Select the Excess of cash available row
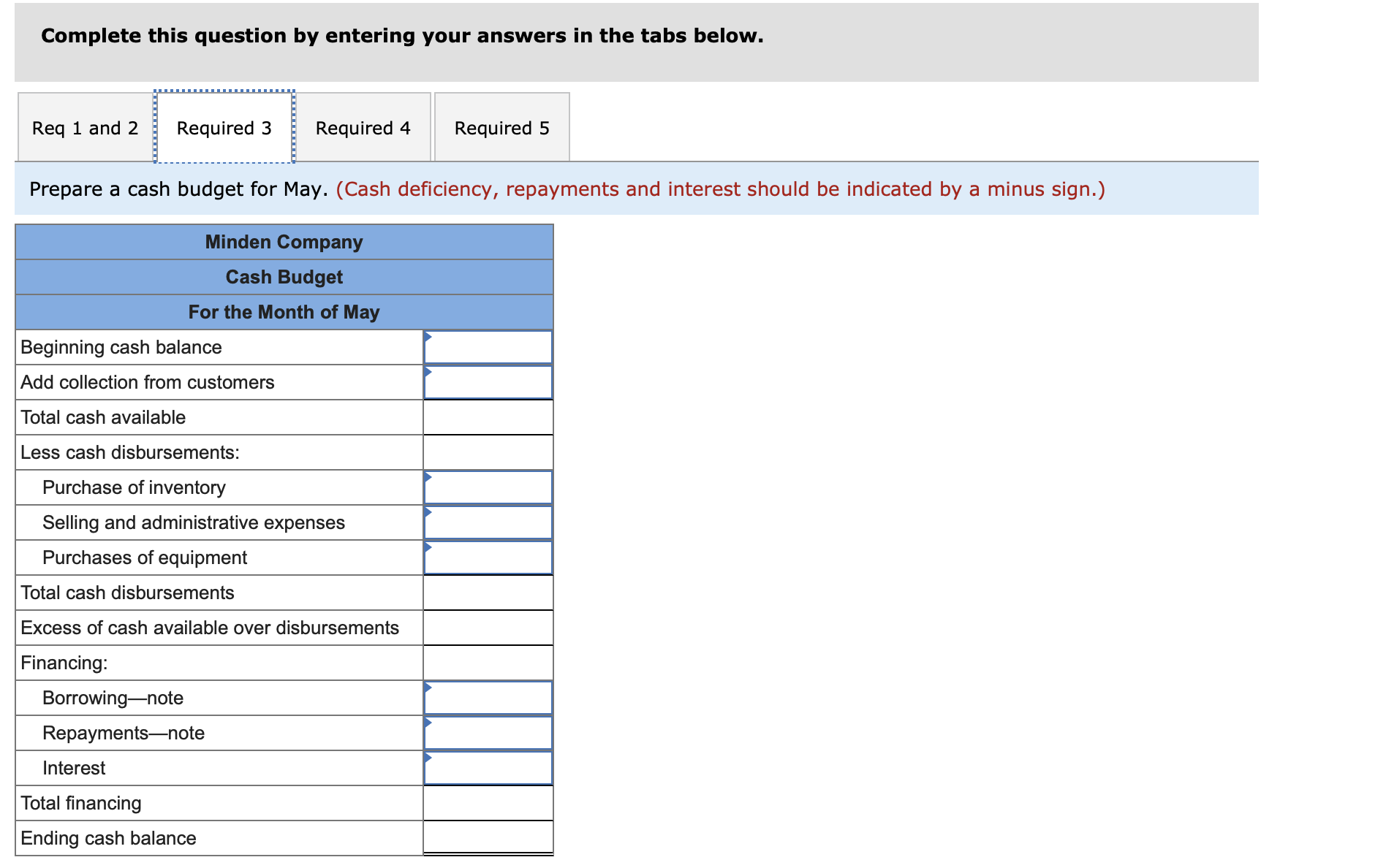Image resolution: width=1386 pixels, height=868 pixels. point(210,628)
